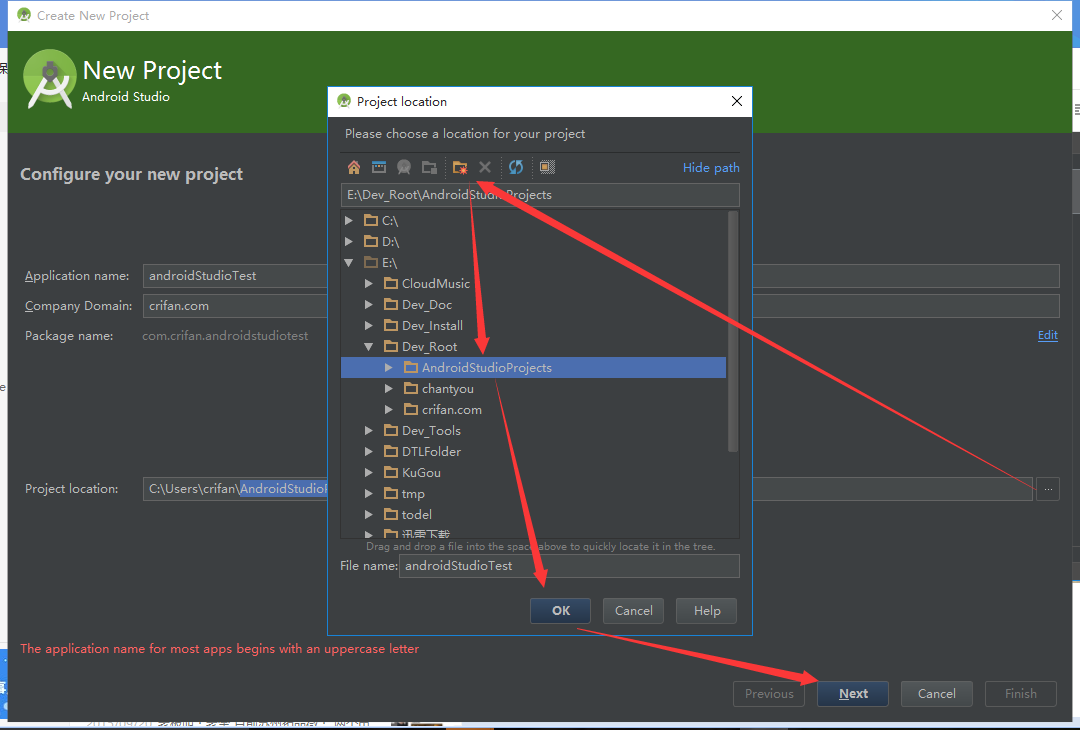Screen dimensions: 1080x730
Task: Click the Next wizard button
Action: point(853,694)
